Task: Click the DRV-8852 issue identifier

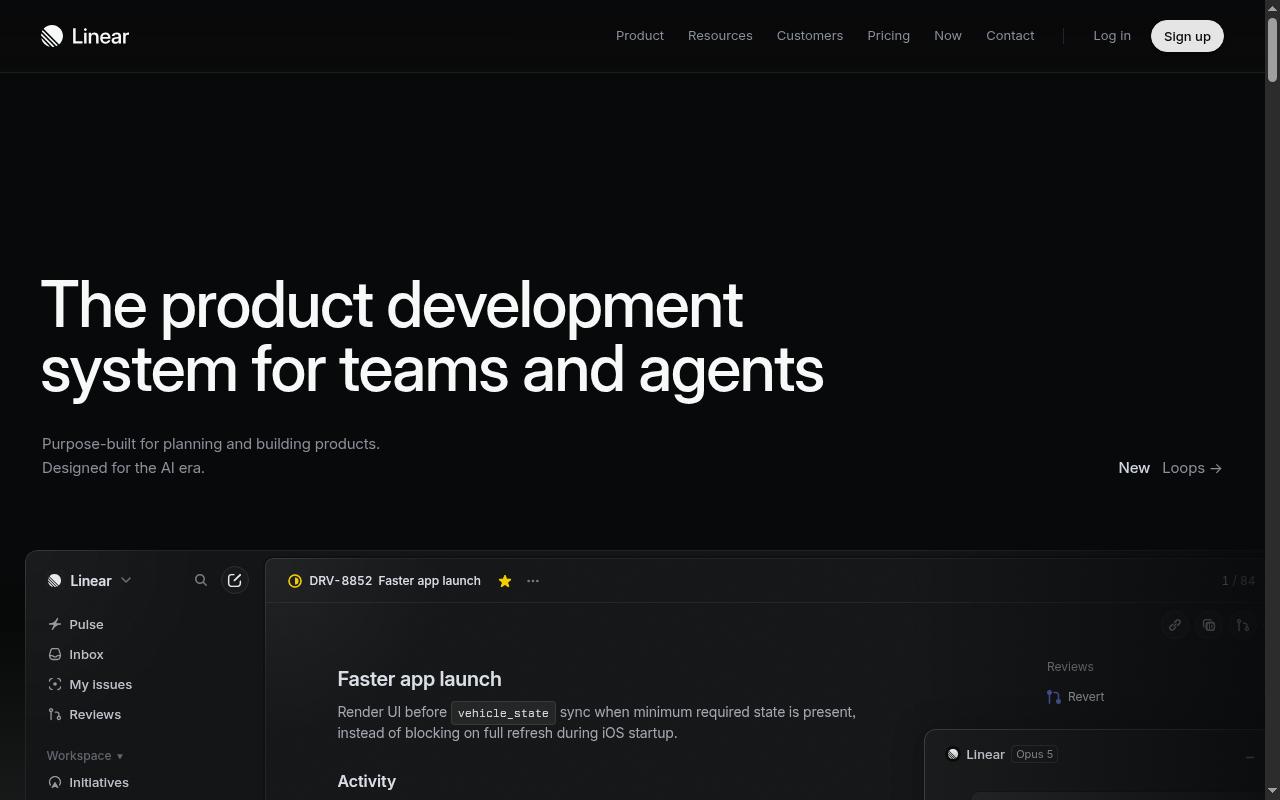Action: pos(341,581)
